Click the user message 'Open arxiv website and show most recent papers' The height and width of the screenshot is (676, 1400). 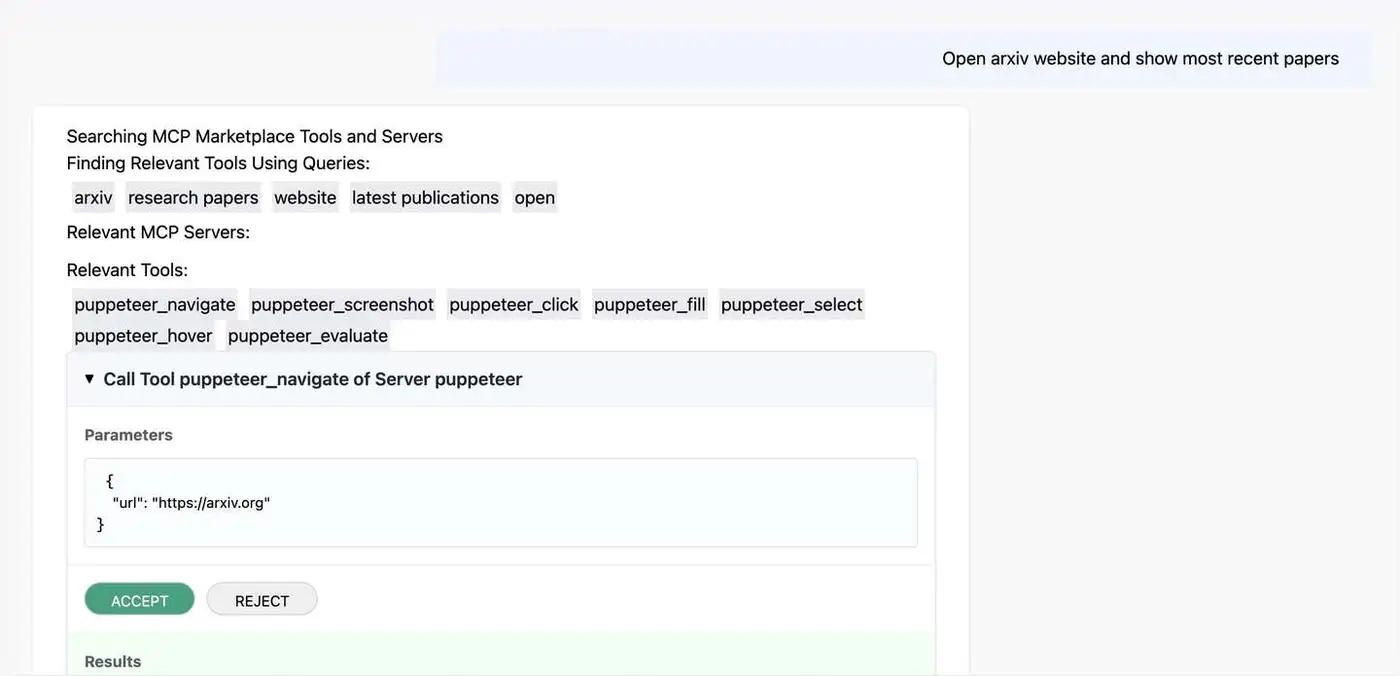coord(1140,59)
